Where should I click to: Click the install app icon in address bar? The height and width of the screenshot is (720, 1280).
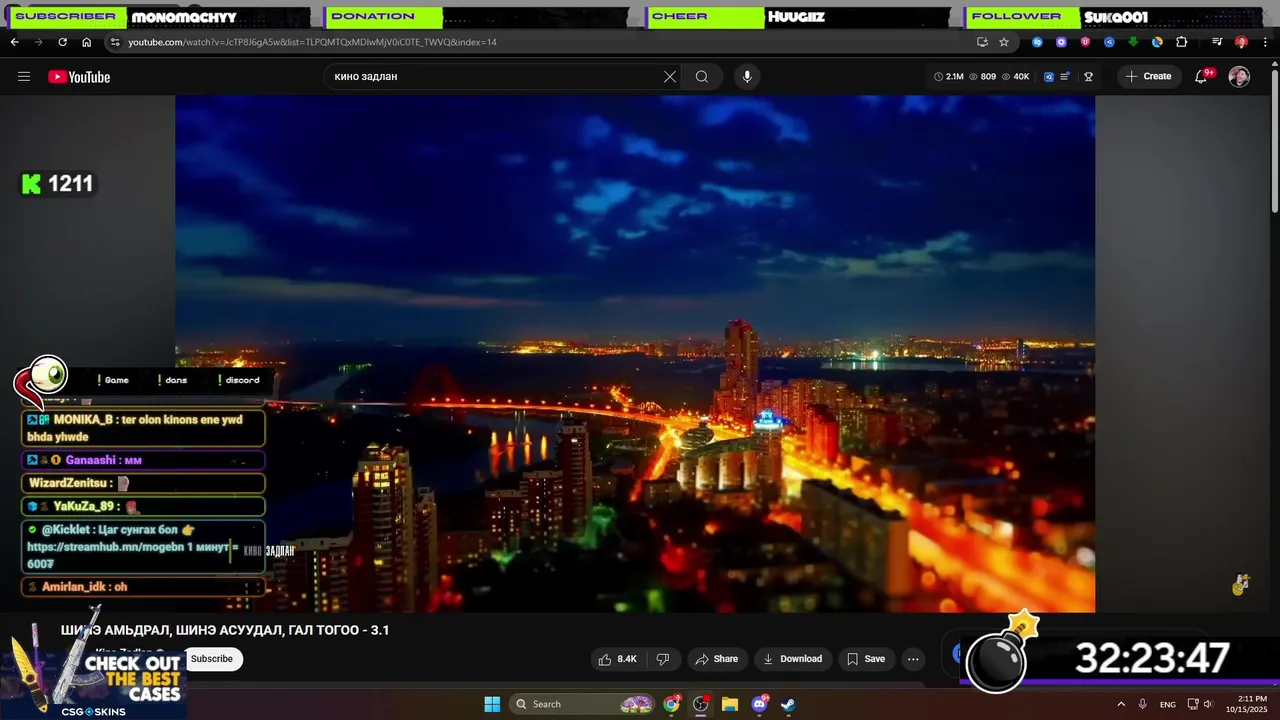(982, 42)
